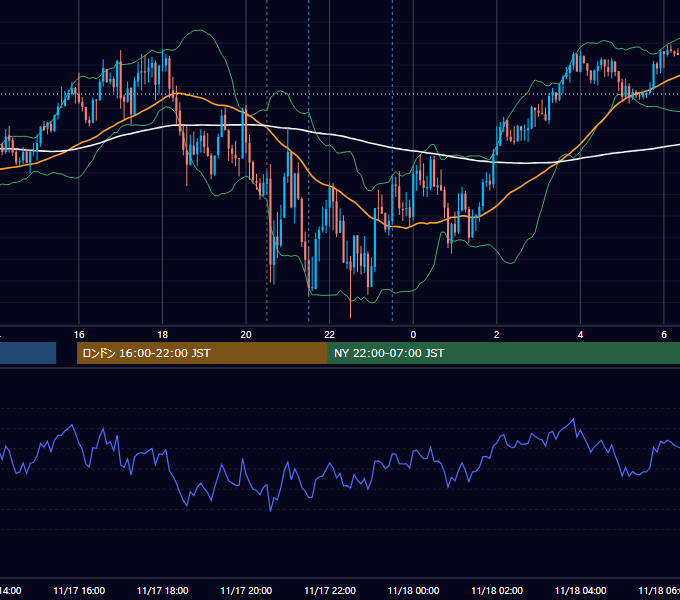Click the 11/17 16:00 date label
680x600 pixels.
[x=79, y=590]
